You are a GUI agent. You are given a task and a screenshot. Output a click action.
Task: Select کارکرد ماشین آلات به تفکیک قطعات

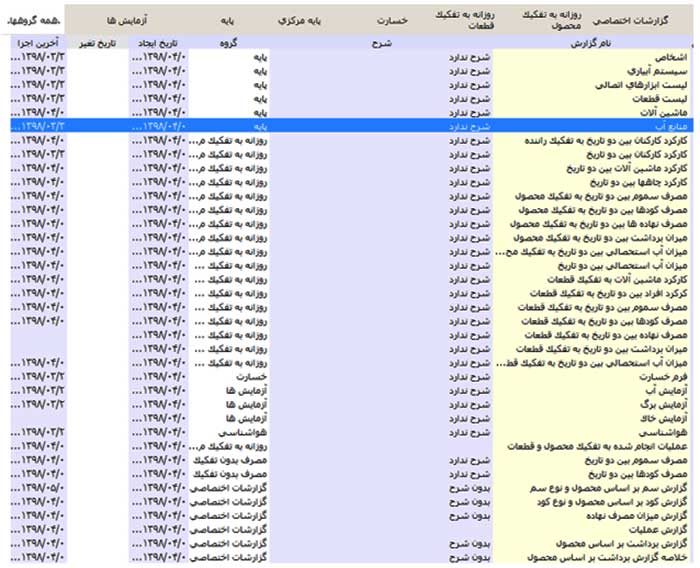pyautogui.click(x=617, y=280)
